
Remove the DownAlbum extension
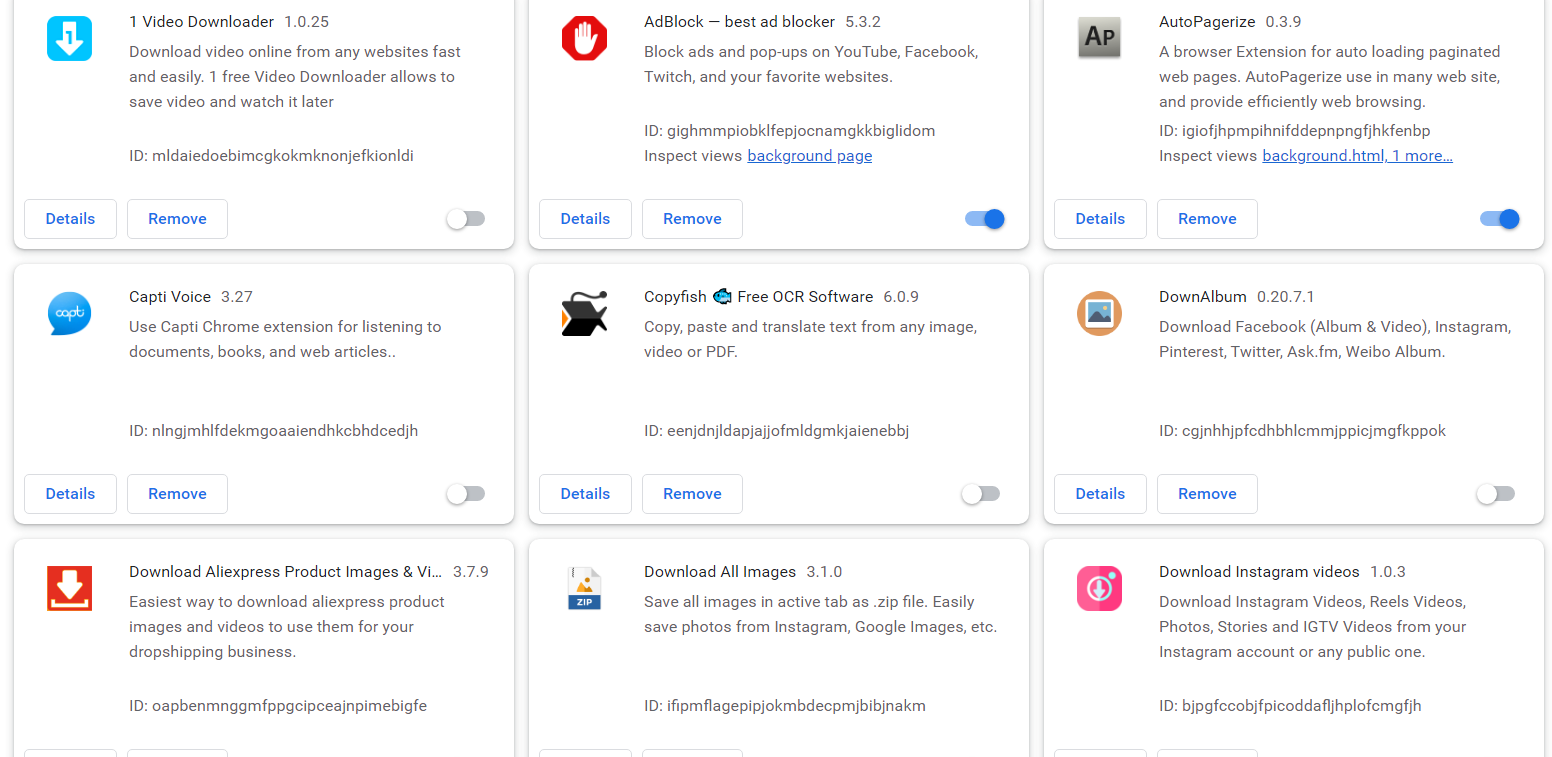pyautogui.click(x=1207, y=494)
